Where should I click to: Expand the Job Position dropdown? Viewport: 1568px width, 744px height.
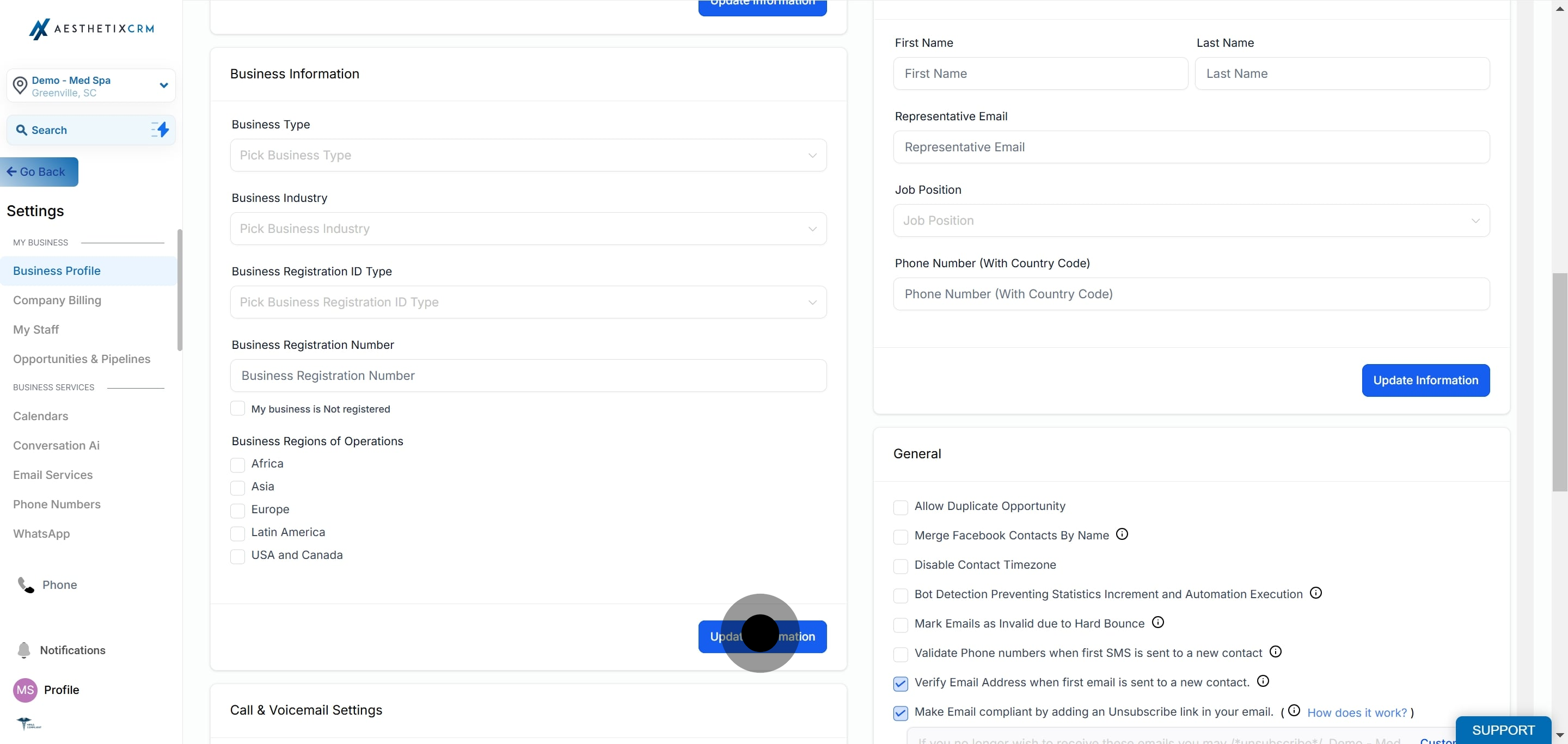click(1191, 221)
